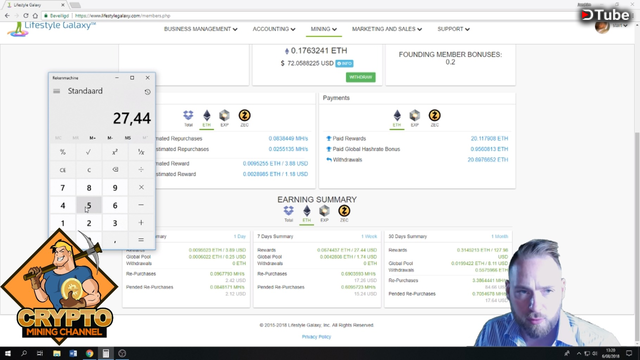
Task: Click the MS memory store key
Action: 128,138
